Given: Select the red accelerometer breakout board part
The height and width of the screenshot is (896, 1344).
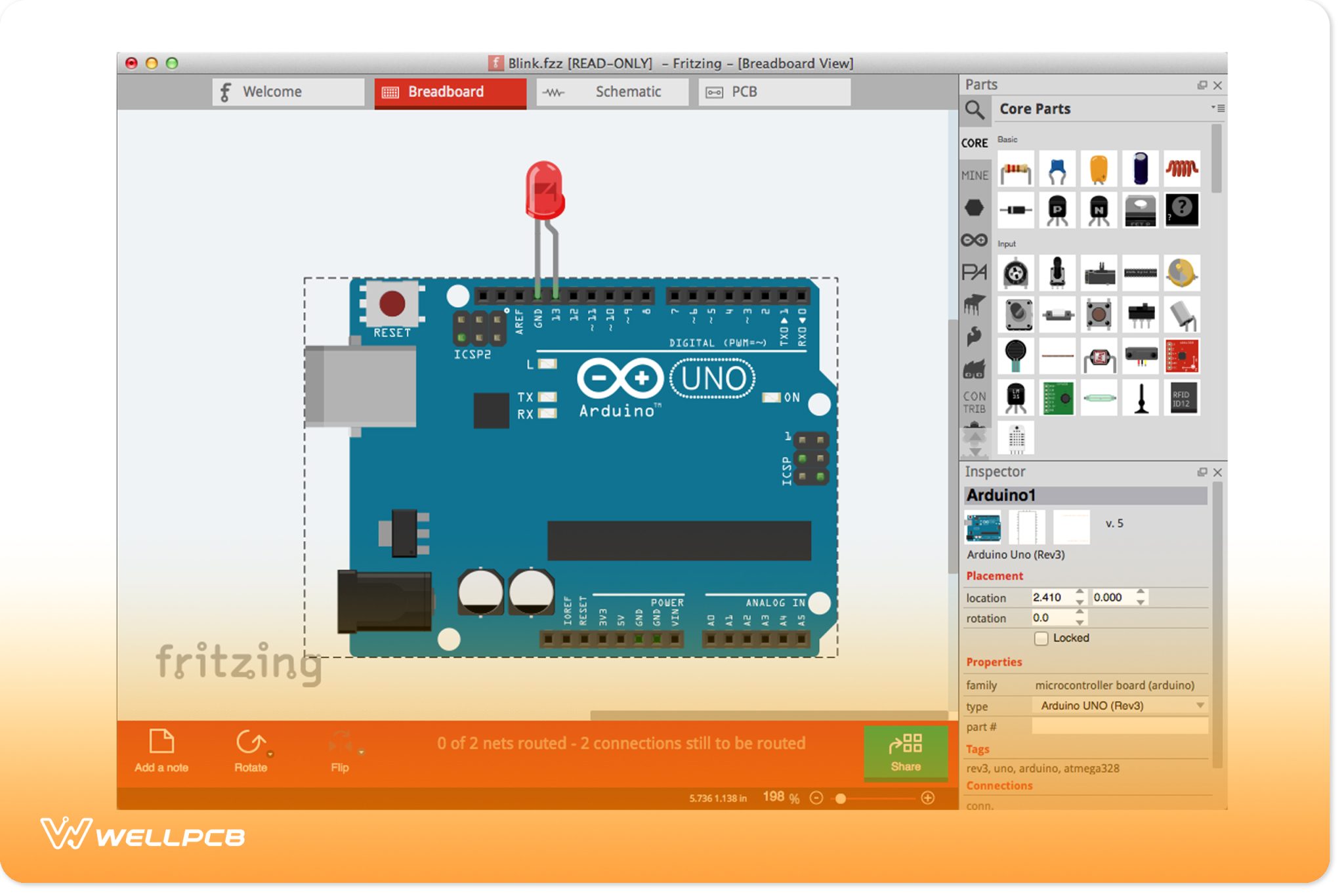Looking at the screenshot, I should coord(1182,356).
